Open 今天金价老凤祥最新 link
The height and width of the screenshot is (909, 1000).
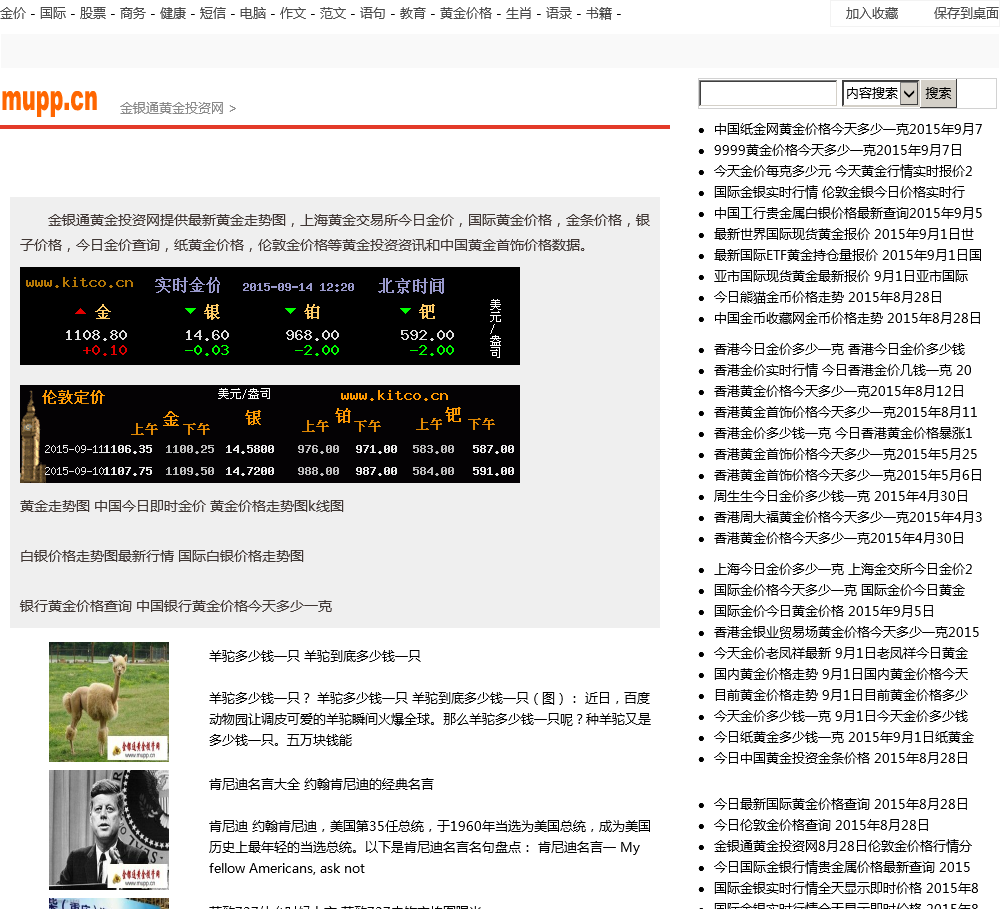841,653
